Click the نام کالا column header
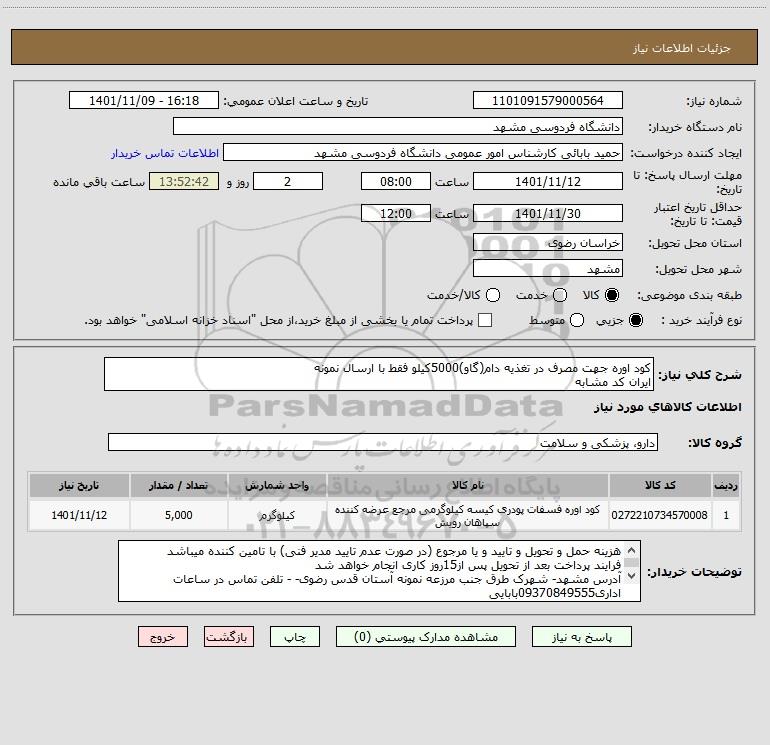 tap(468, 485)
